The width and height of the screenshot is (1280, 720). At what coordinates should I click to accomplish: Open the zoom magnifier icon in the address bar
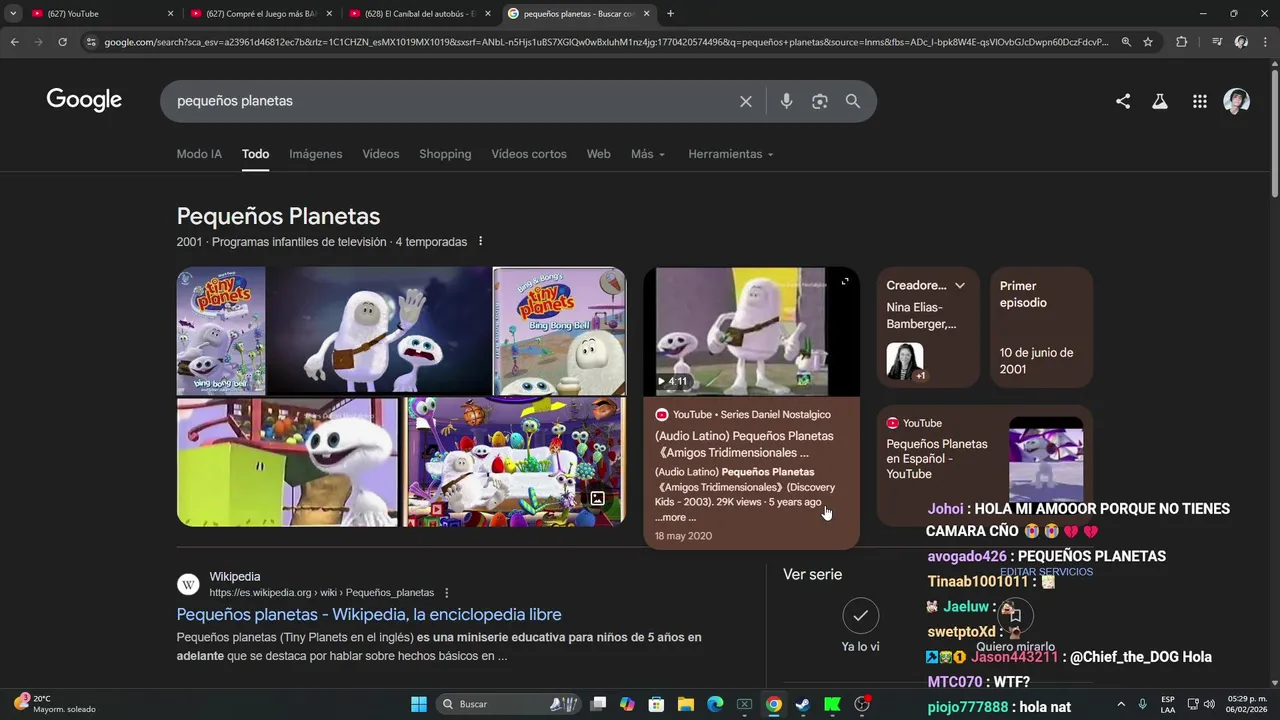click(1126, 42)
